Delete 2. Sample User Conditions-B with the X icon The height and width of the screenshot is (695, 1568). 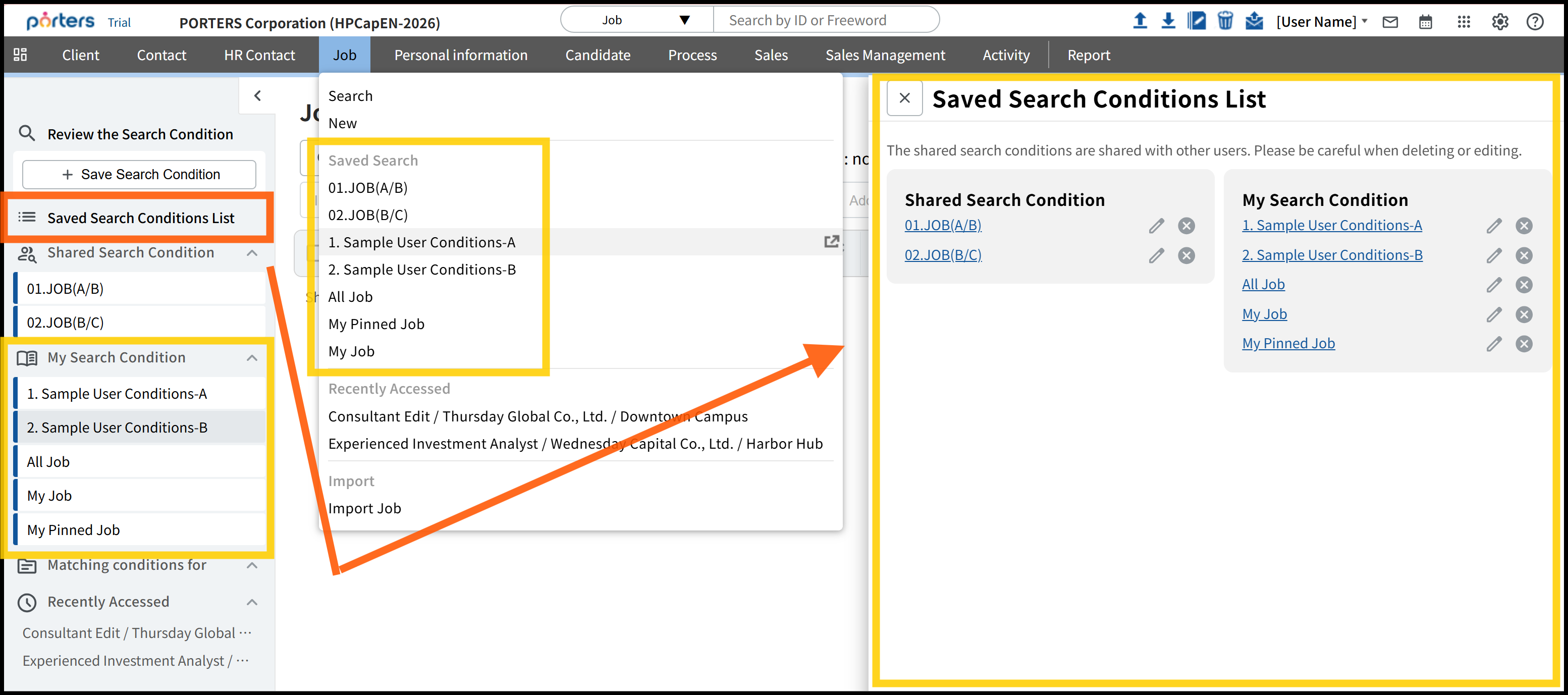[1524, 255]
